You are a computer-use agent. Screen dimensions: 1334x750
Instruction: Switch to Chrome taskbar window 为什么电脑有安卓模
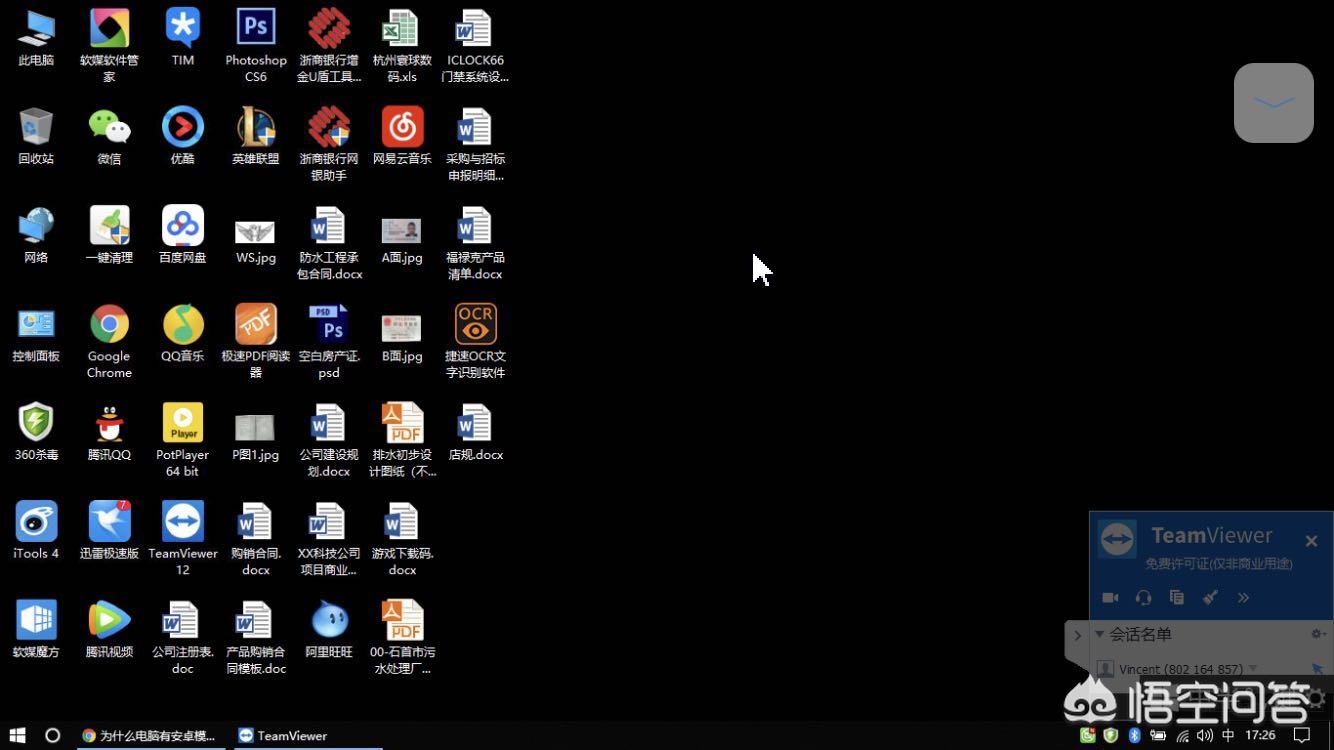tap(149, 735)
